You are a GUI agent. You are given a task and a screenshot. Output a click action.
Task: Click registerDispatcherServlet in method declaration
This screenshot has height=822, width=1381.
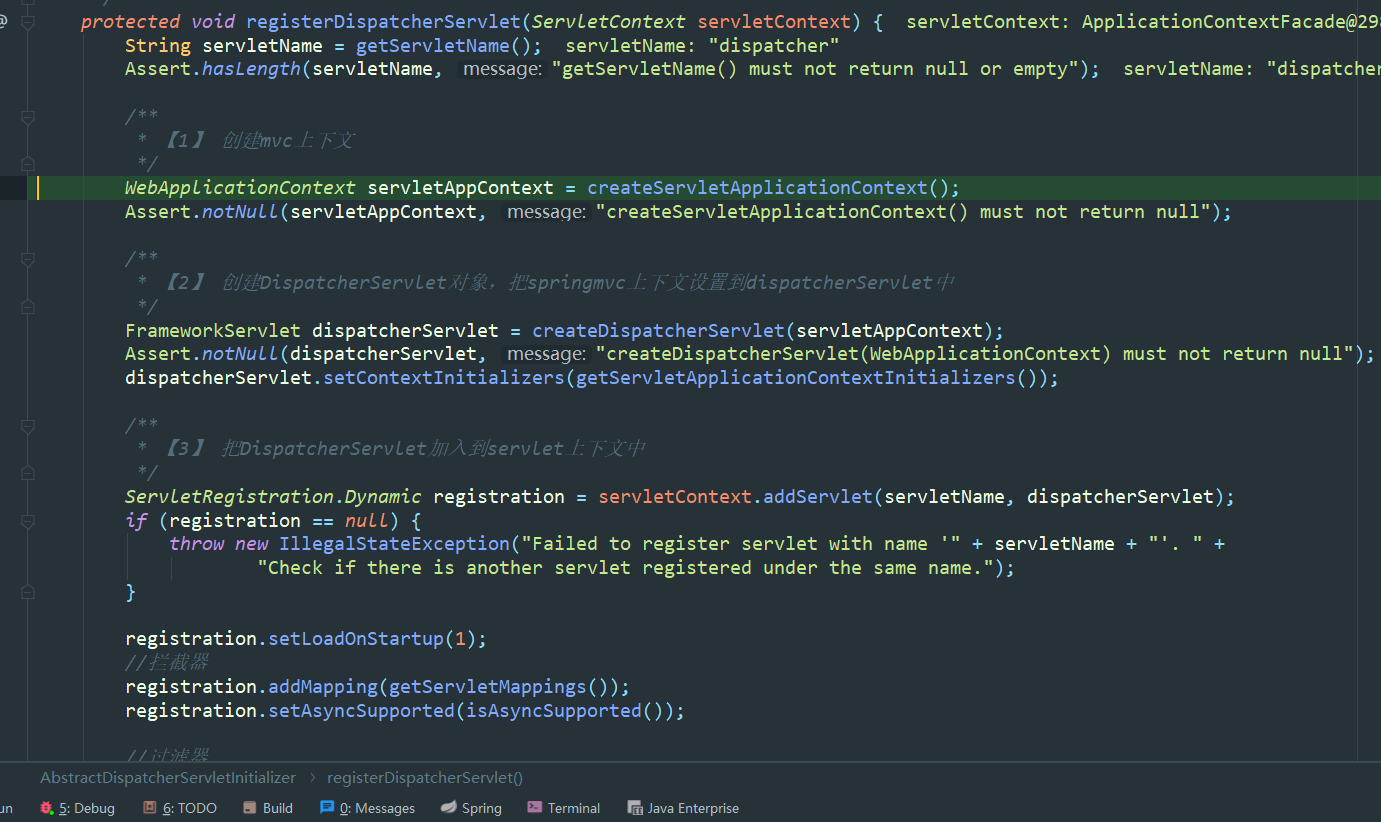pyautogui.click(x=384, y=21)
